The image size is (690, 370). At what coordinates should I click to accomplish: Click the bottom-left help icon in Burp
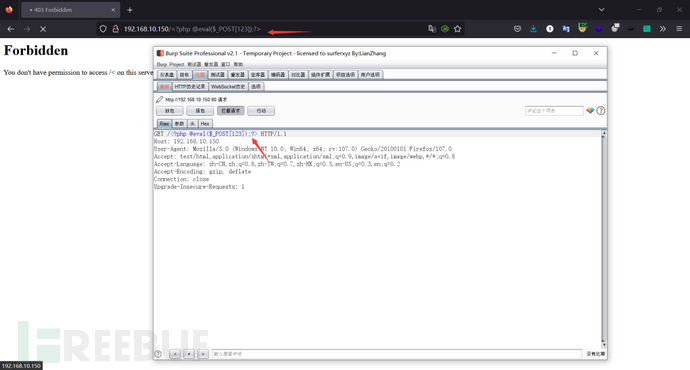[x=158, y=354]
